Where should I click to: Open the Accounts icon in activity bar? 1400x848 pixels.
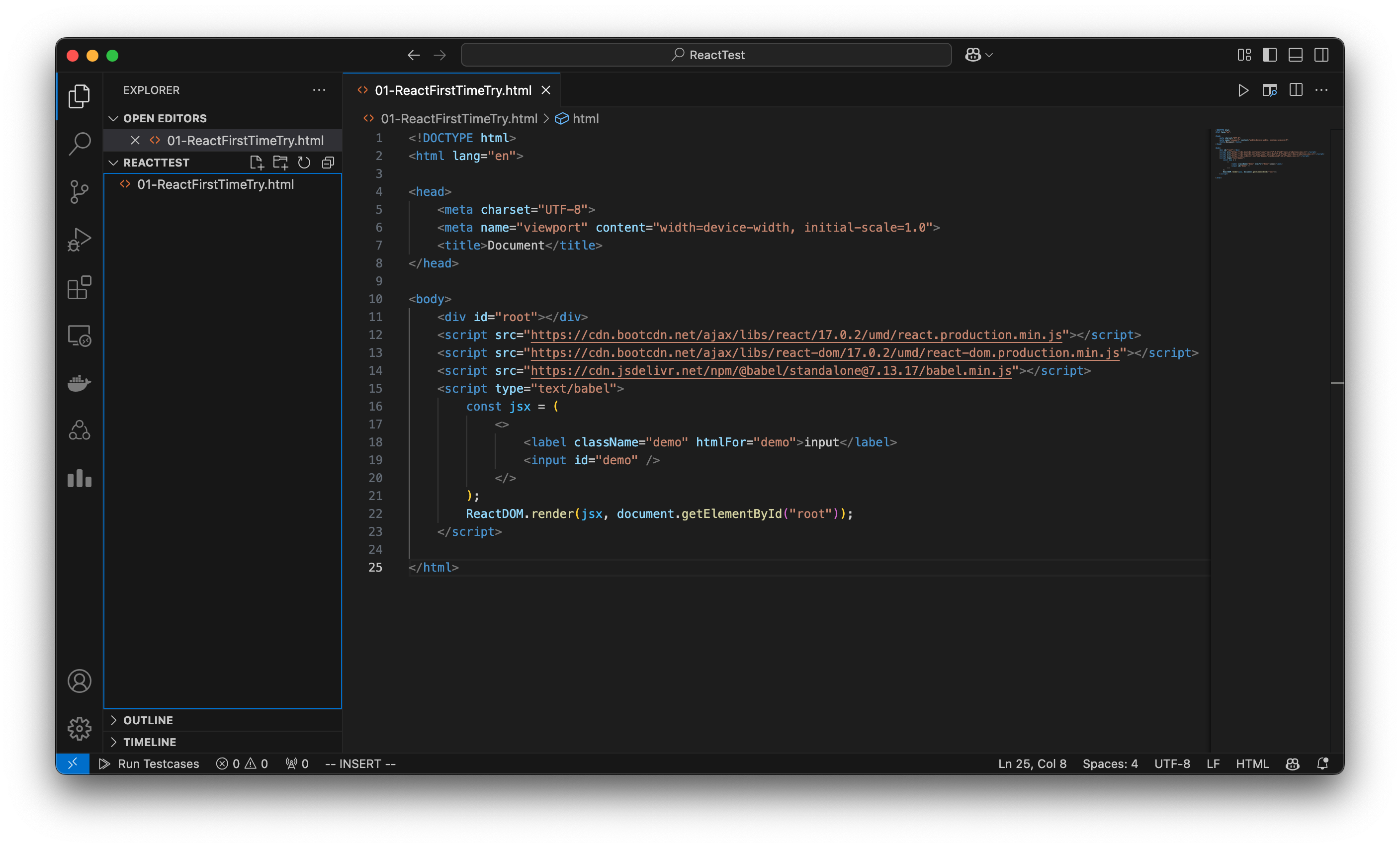pos(79,681)
